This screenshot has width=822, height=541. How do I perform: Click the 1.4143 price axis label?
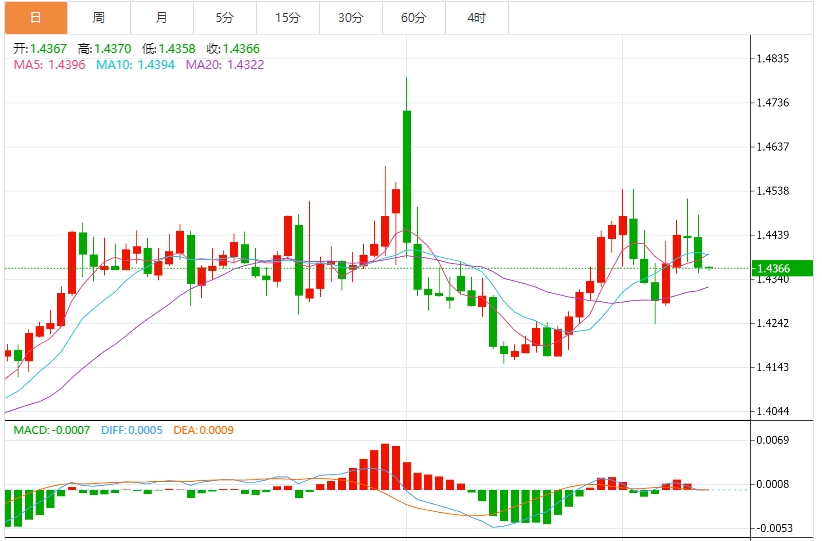point(773,367)
